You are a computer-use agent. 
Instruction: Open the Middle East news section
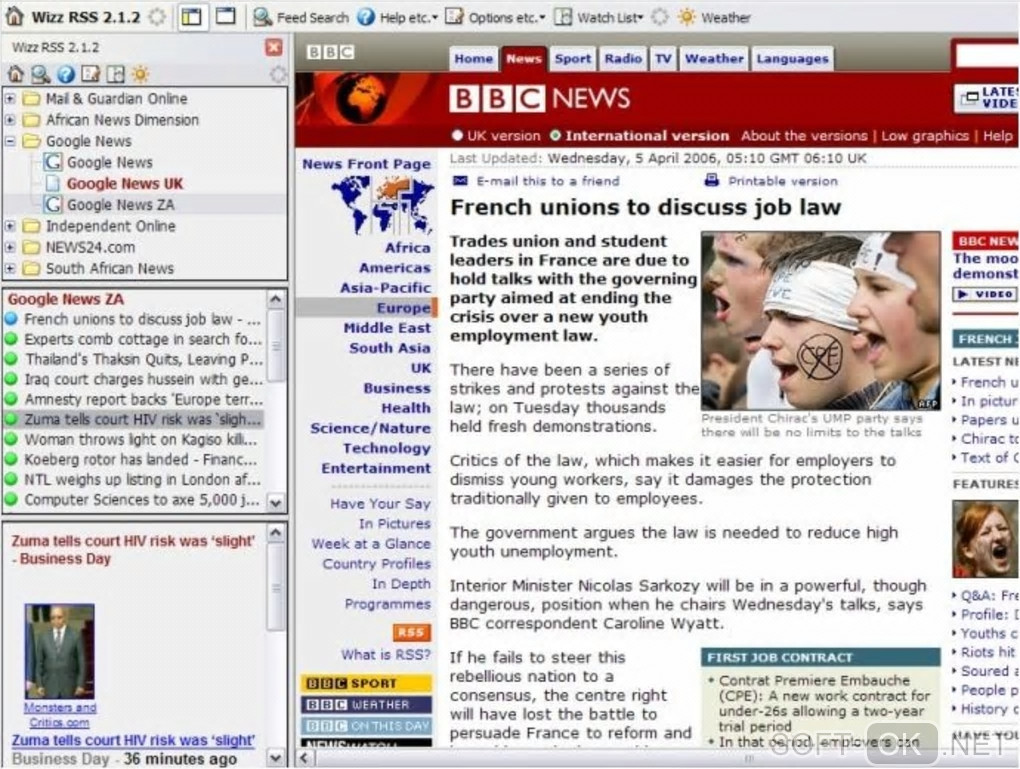pos(387,328)
